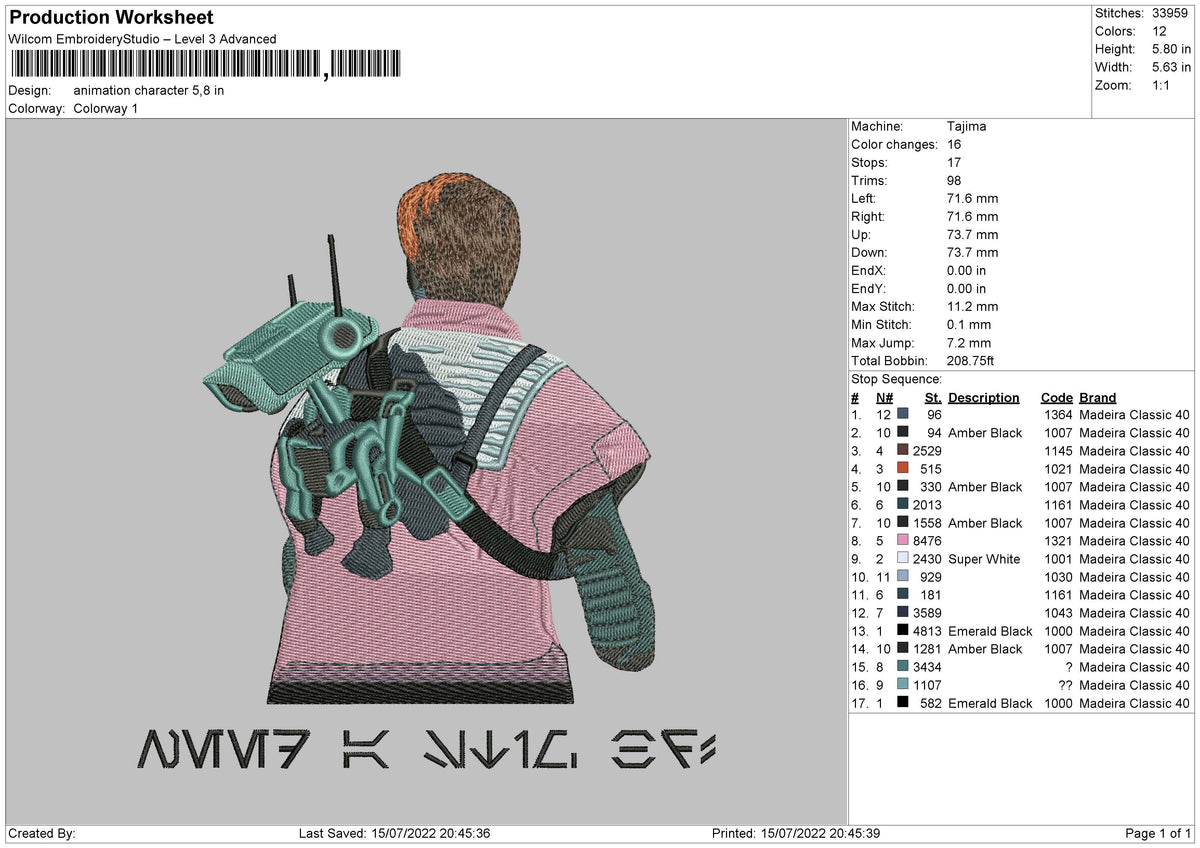The image size is (1200, 848).
Task: Click the light blue swatch in row 10
Action: point(903,576)
